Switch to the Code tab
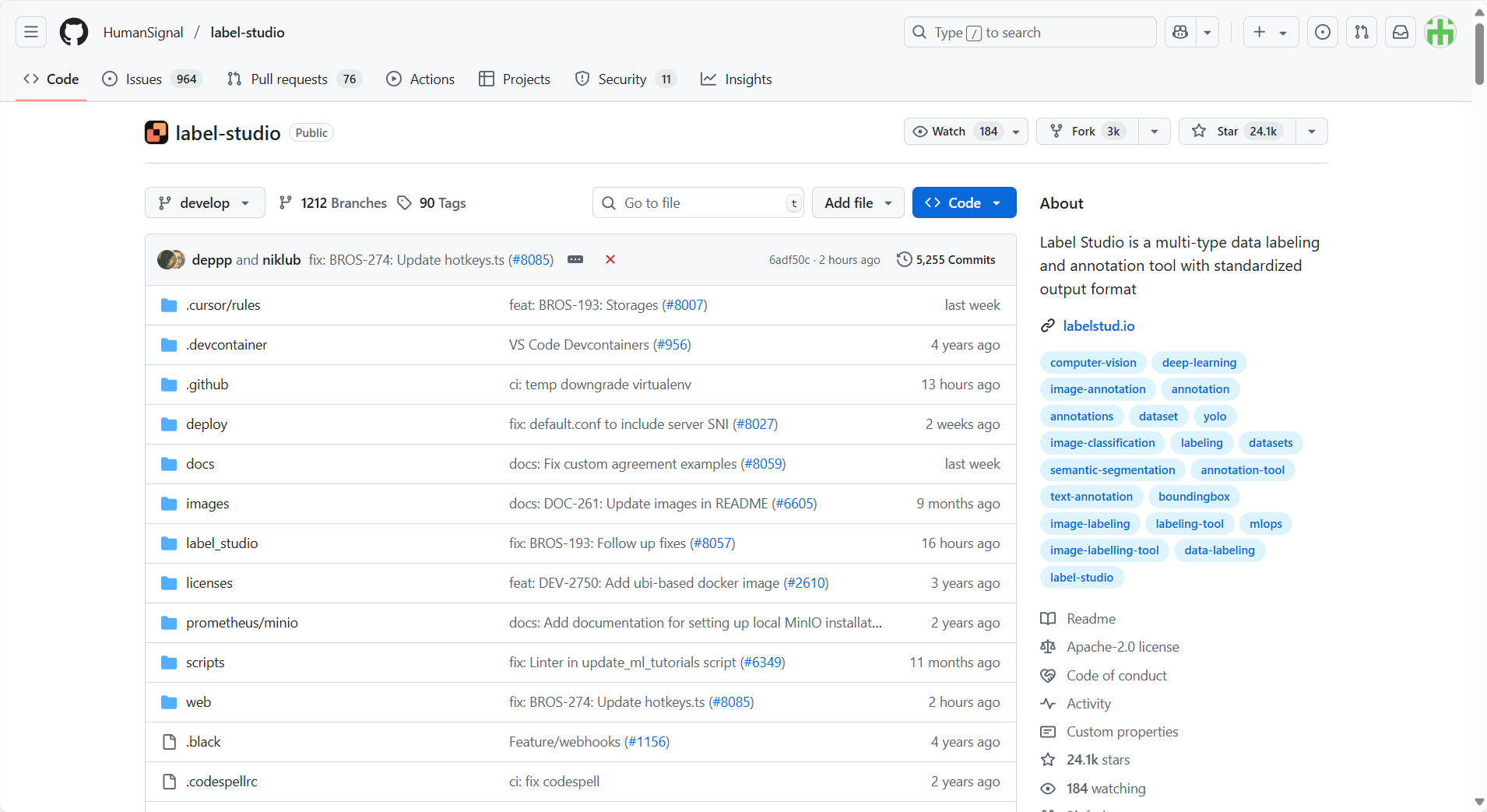Screen dimensions: 1487x812 coord(51,79)
